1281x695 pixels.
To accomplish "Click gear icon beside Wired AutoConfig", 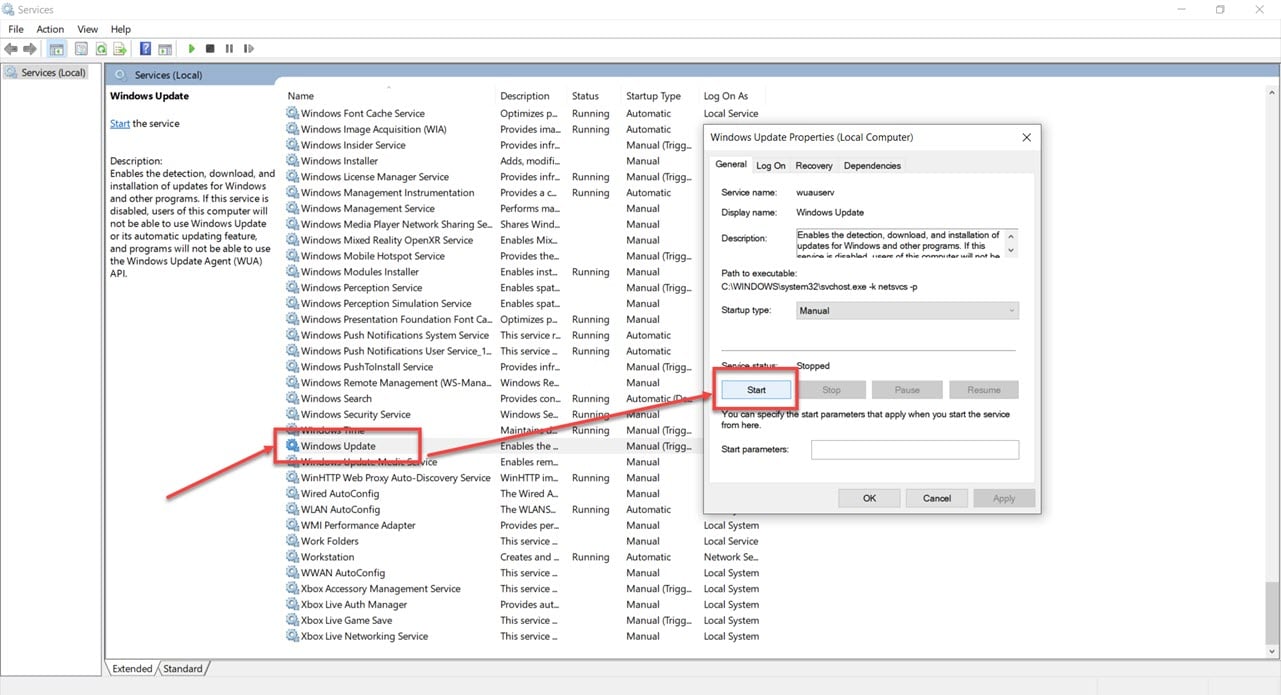I will pyautogui.click(x=293, y=494).
